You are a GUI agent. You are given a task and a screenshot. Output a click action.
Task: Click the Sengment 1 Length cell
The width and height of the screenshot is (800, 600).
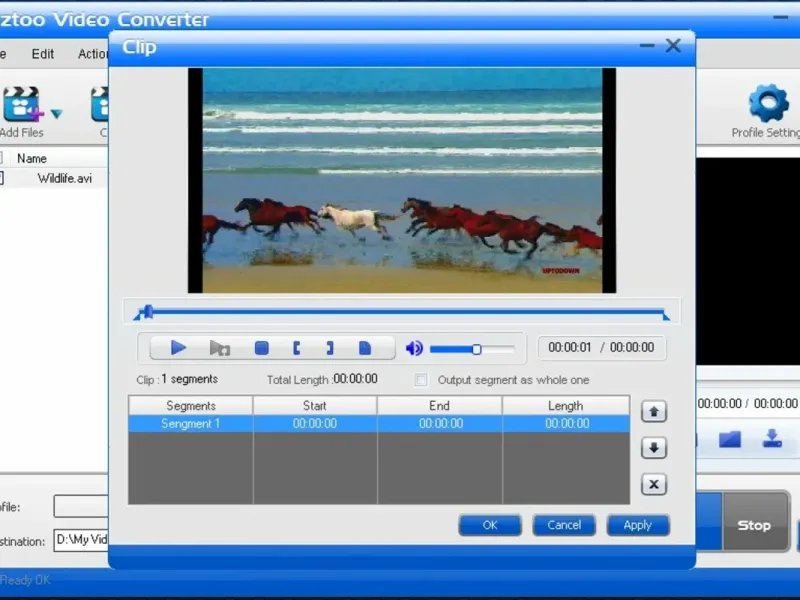point(567,423)
